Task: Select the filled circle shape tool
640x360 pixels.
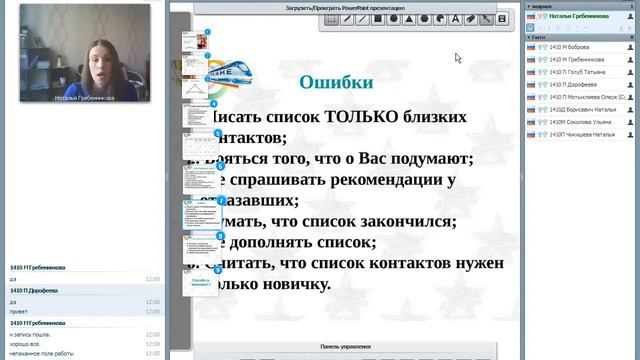Action: 393,19
